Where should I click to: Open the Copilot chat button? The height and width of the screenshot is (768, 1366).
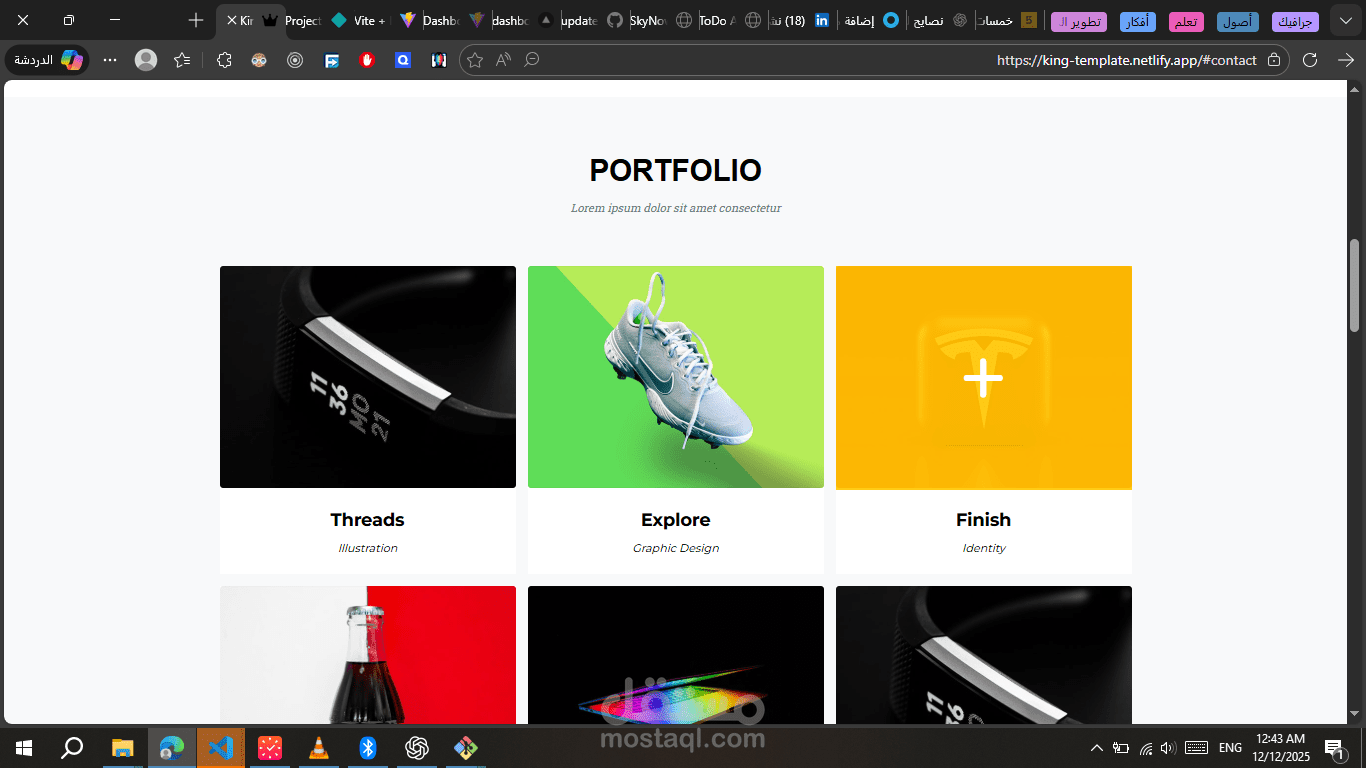tap(47, 60)
